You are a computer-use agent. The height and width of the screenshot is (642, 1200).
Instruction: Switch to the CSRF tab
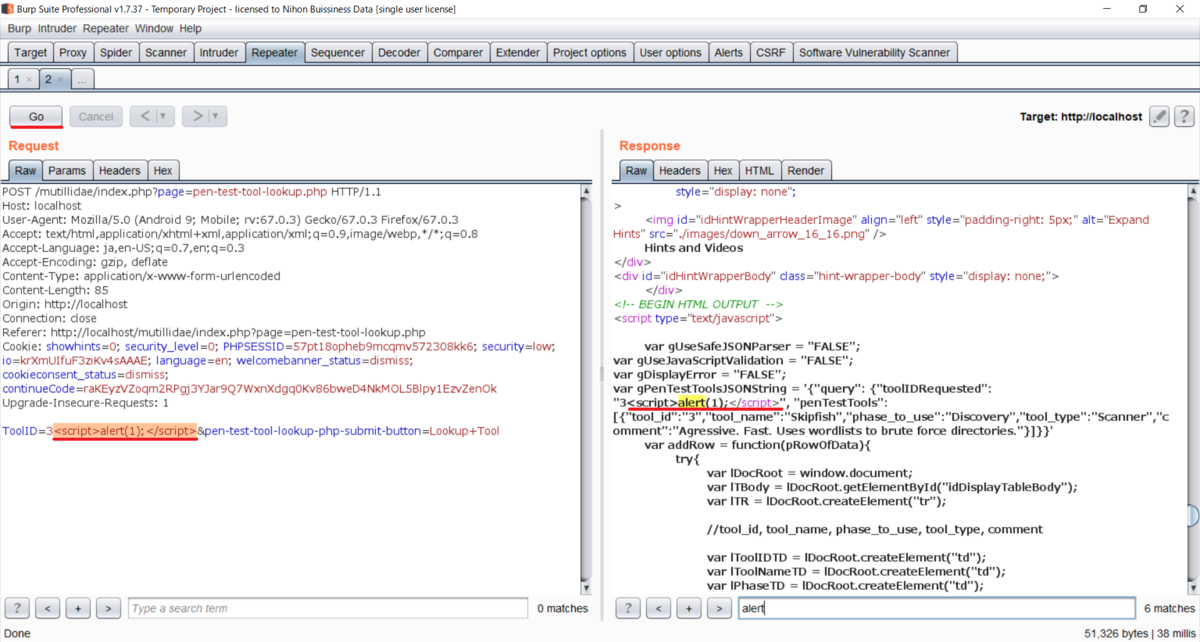coord(771,52)
